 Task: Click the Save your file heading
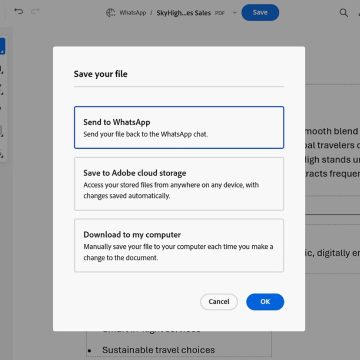101,74
